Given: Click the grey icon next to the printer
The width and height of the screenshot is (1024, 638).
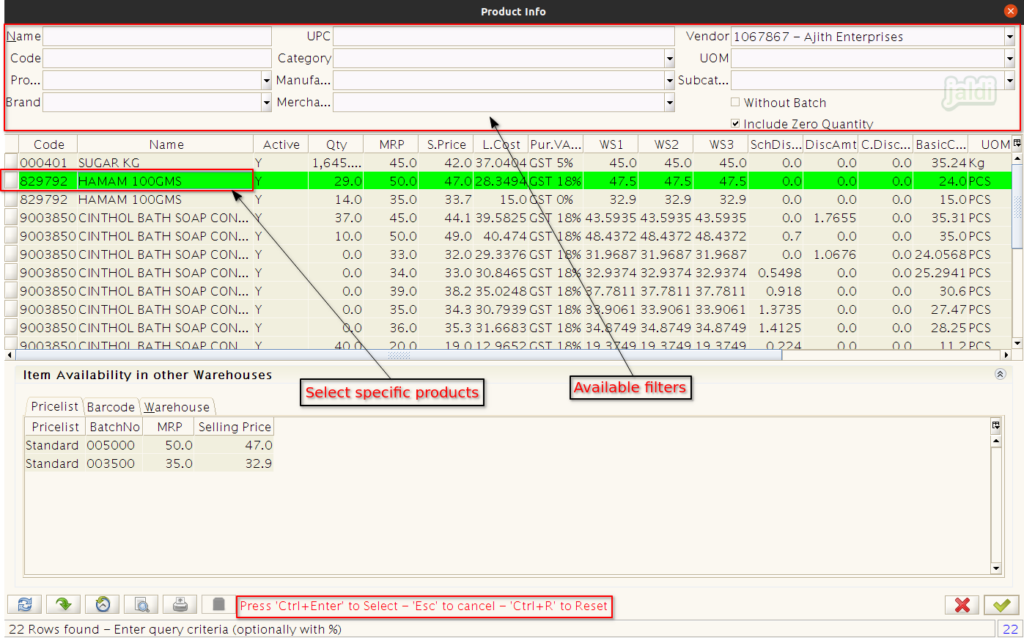Looking at the screenshot, I should point(218,605).
